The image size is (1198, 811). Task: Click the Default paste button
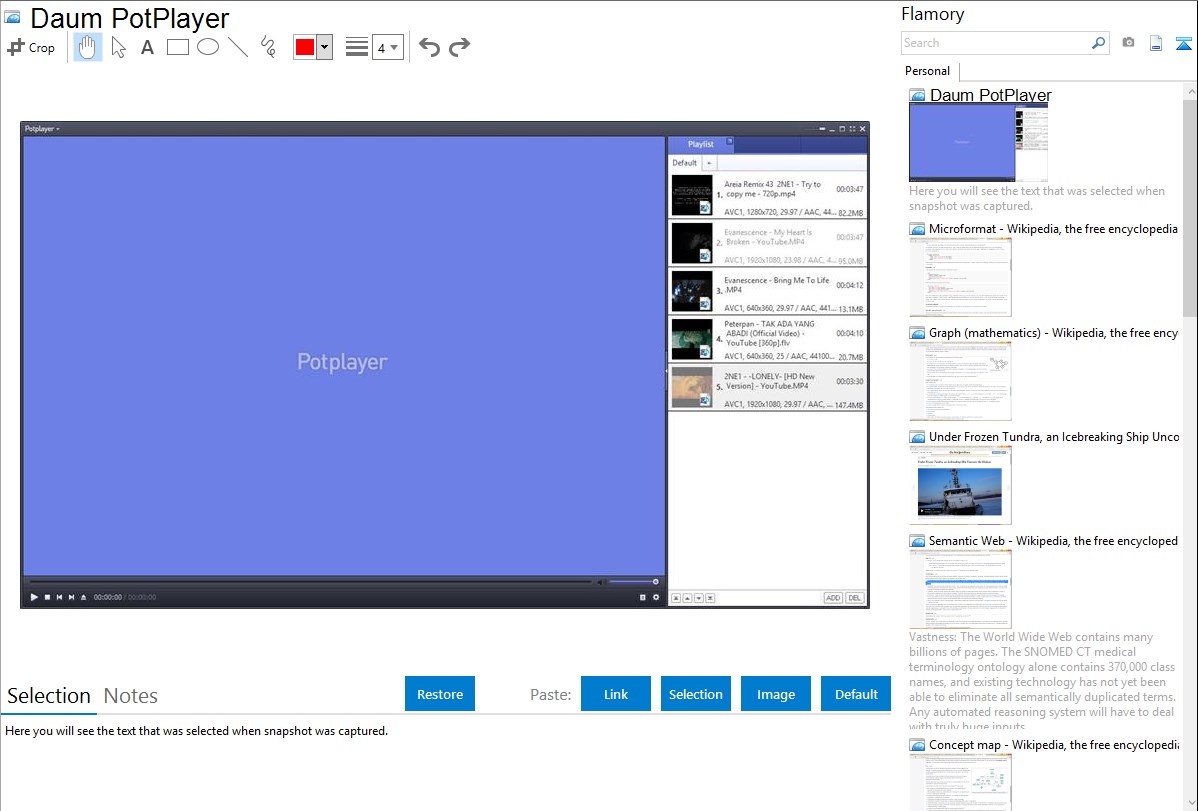856,694
